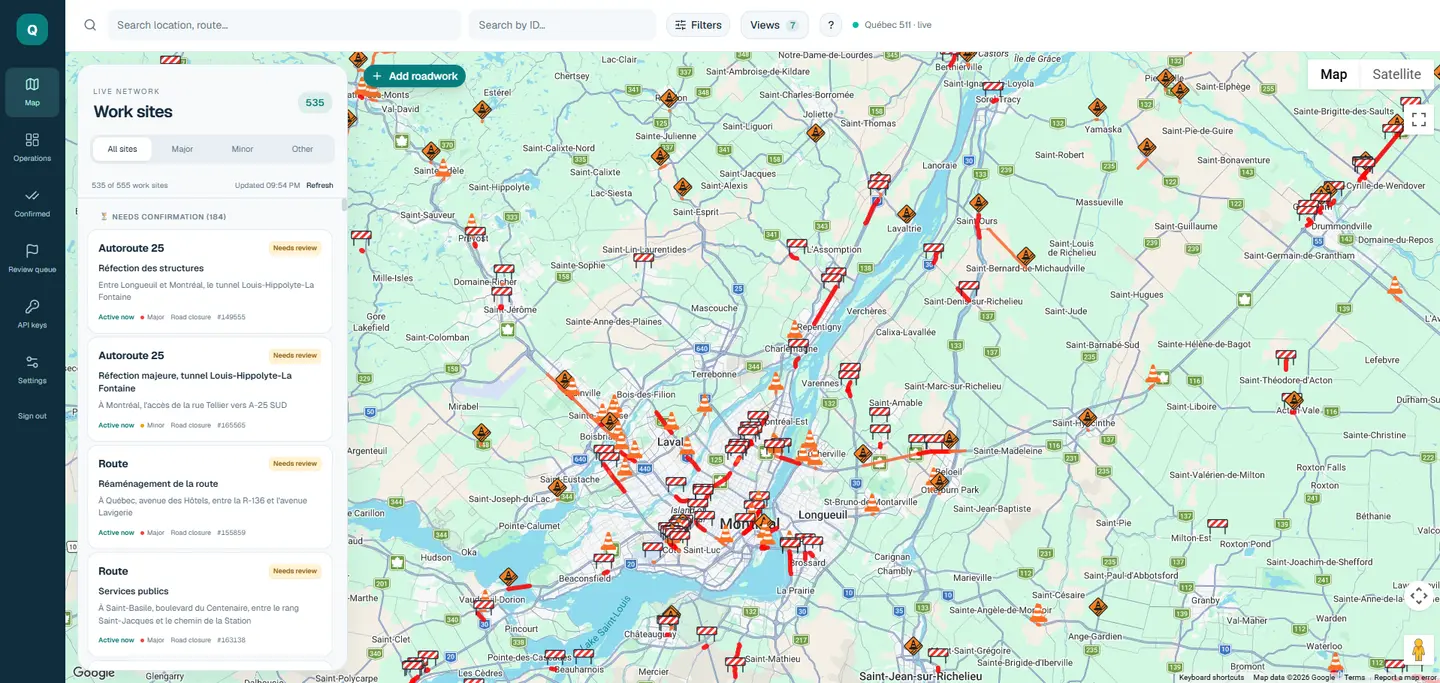
Task: Open Autoroute 25 Réfection des structures card
Action: [x=210, y=282]
